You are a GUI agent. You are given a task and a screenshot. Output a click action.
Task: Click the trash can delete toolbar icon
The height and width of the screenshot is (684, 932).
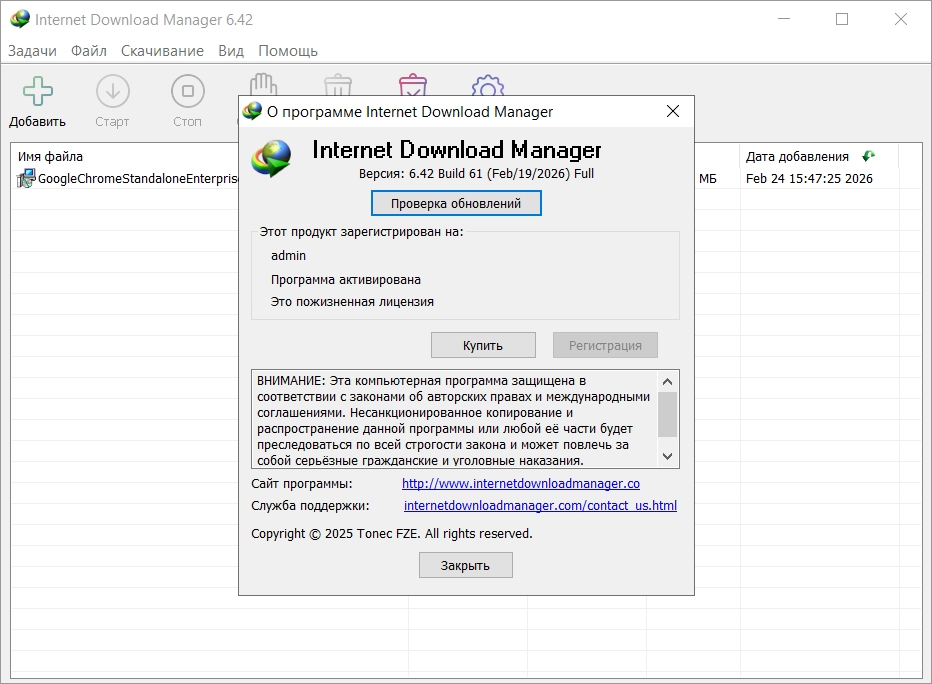(x=338, y=84)
